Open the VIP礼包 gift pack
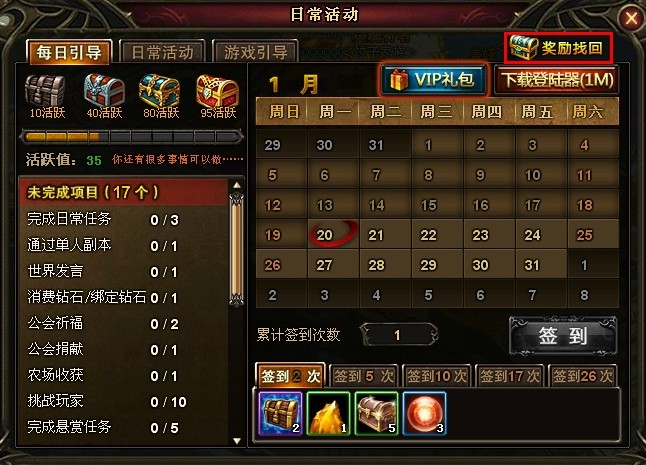 coord(434,79)
